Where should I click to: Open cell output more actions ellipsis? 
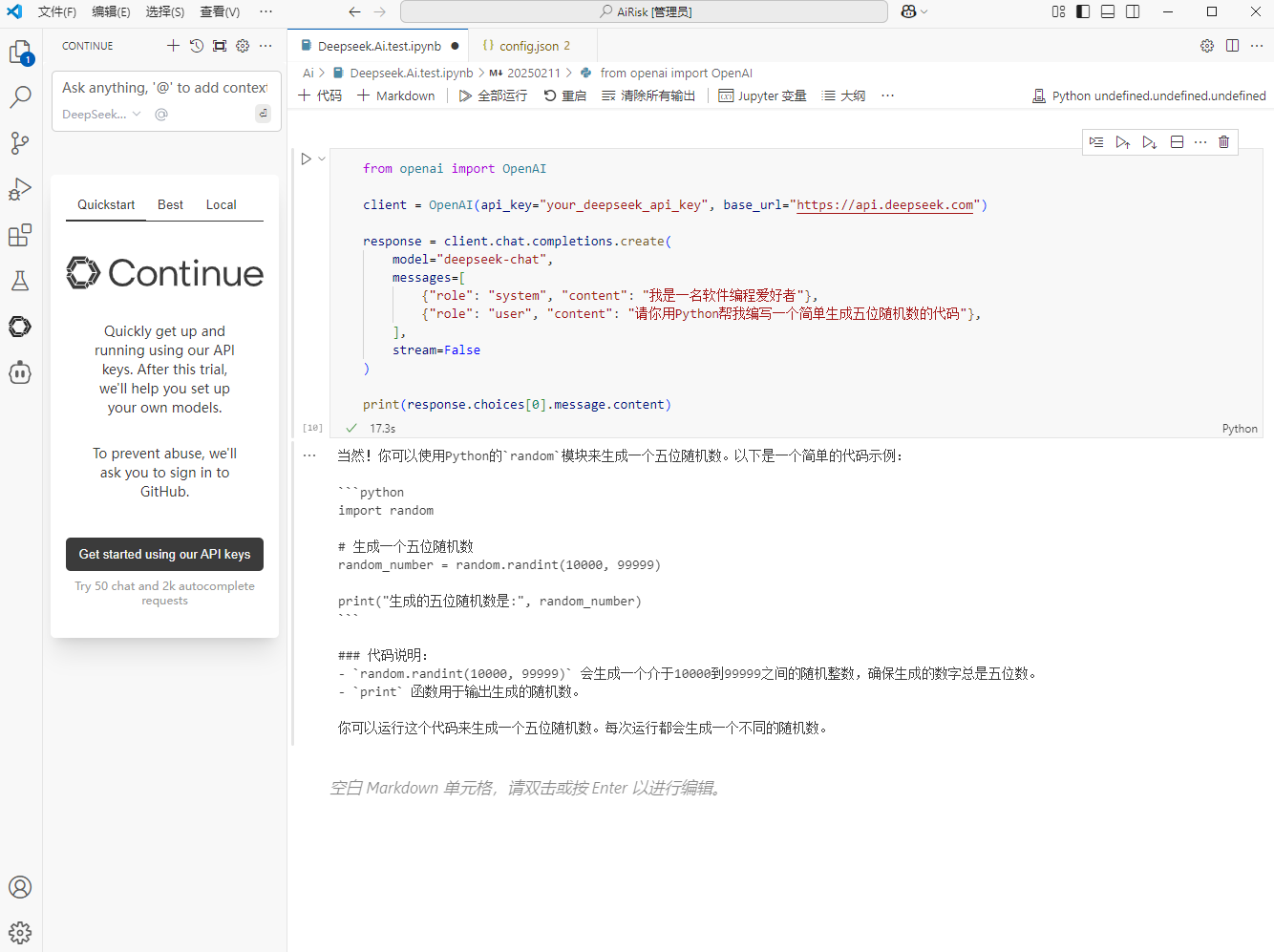point(309,455)
